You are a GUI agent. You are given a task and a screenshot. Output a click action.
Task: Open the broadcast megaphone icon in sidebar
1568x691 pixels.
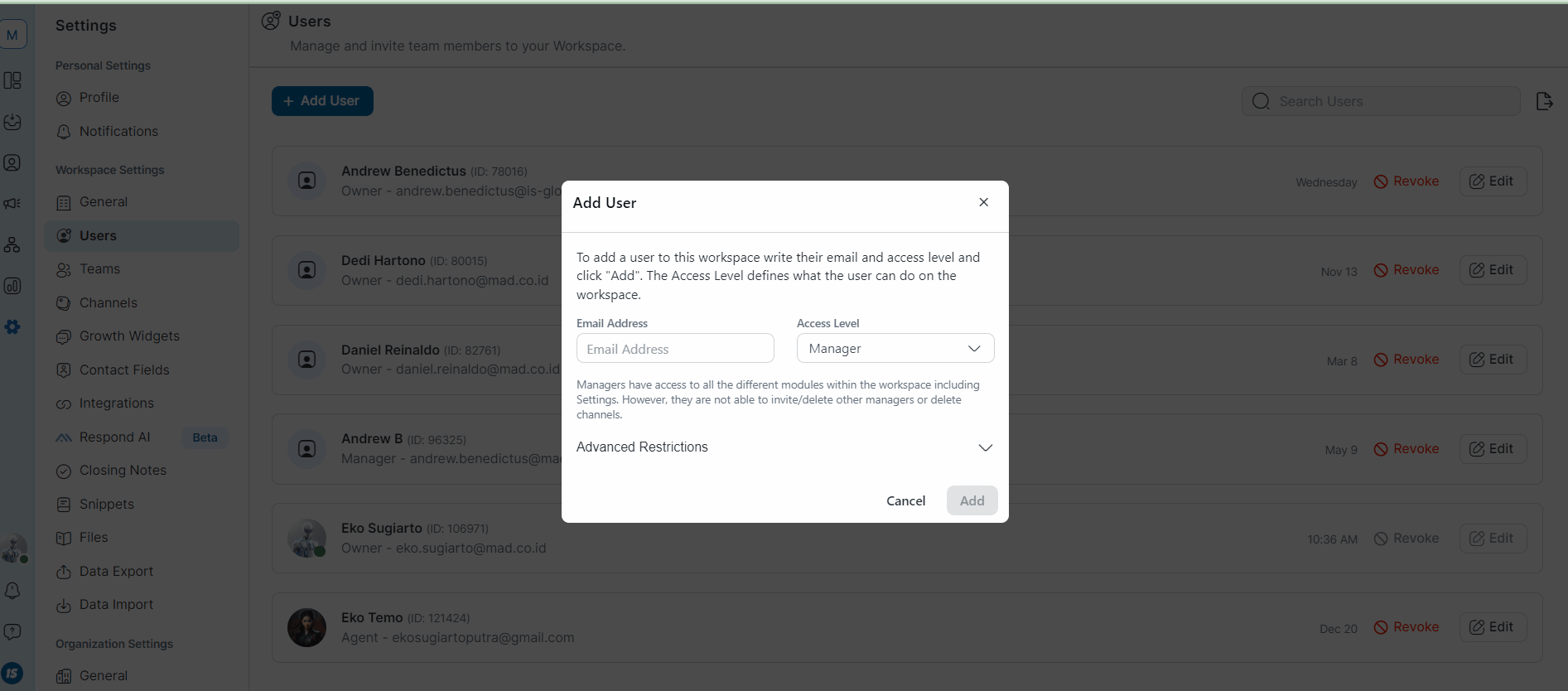(12, 204)
